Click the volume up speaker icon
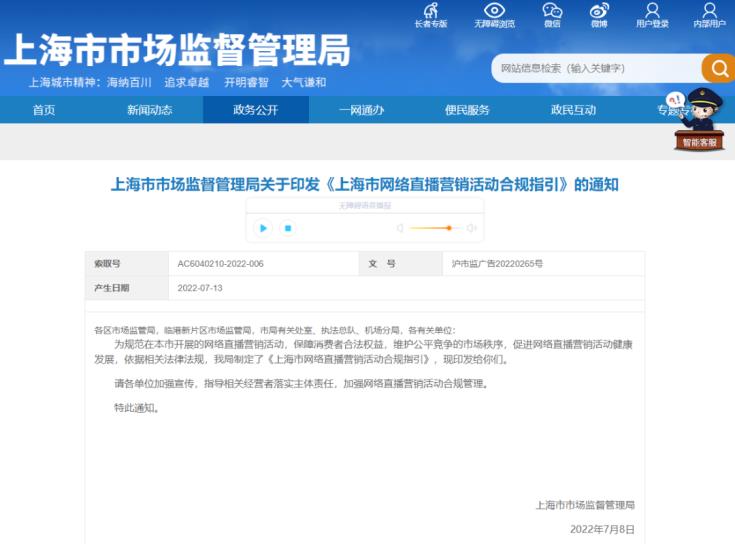 472,228
